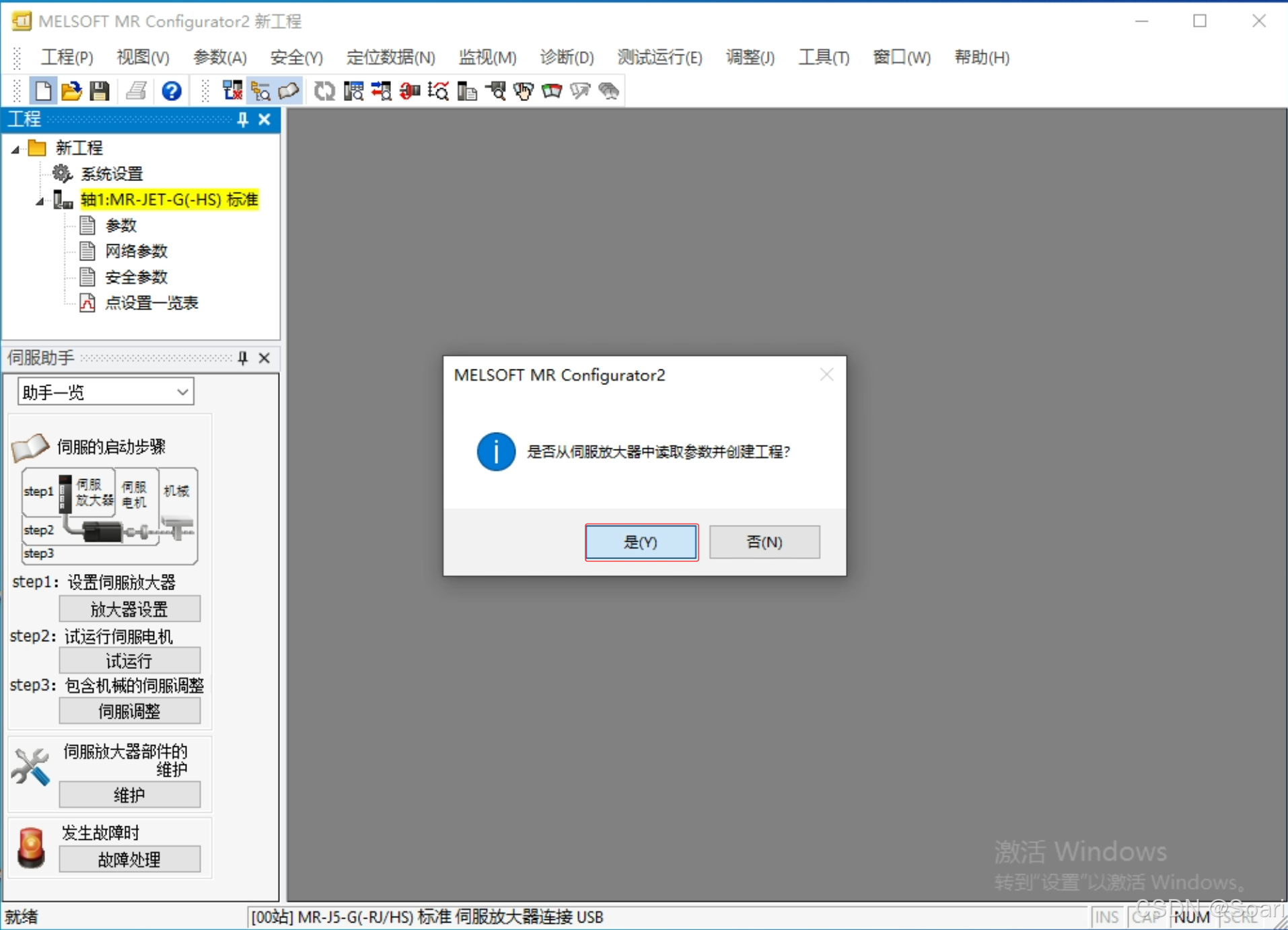Open the 帮助(H) menu
The image size is (1288, 930).
tap(982, 58)
